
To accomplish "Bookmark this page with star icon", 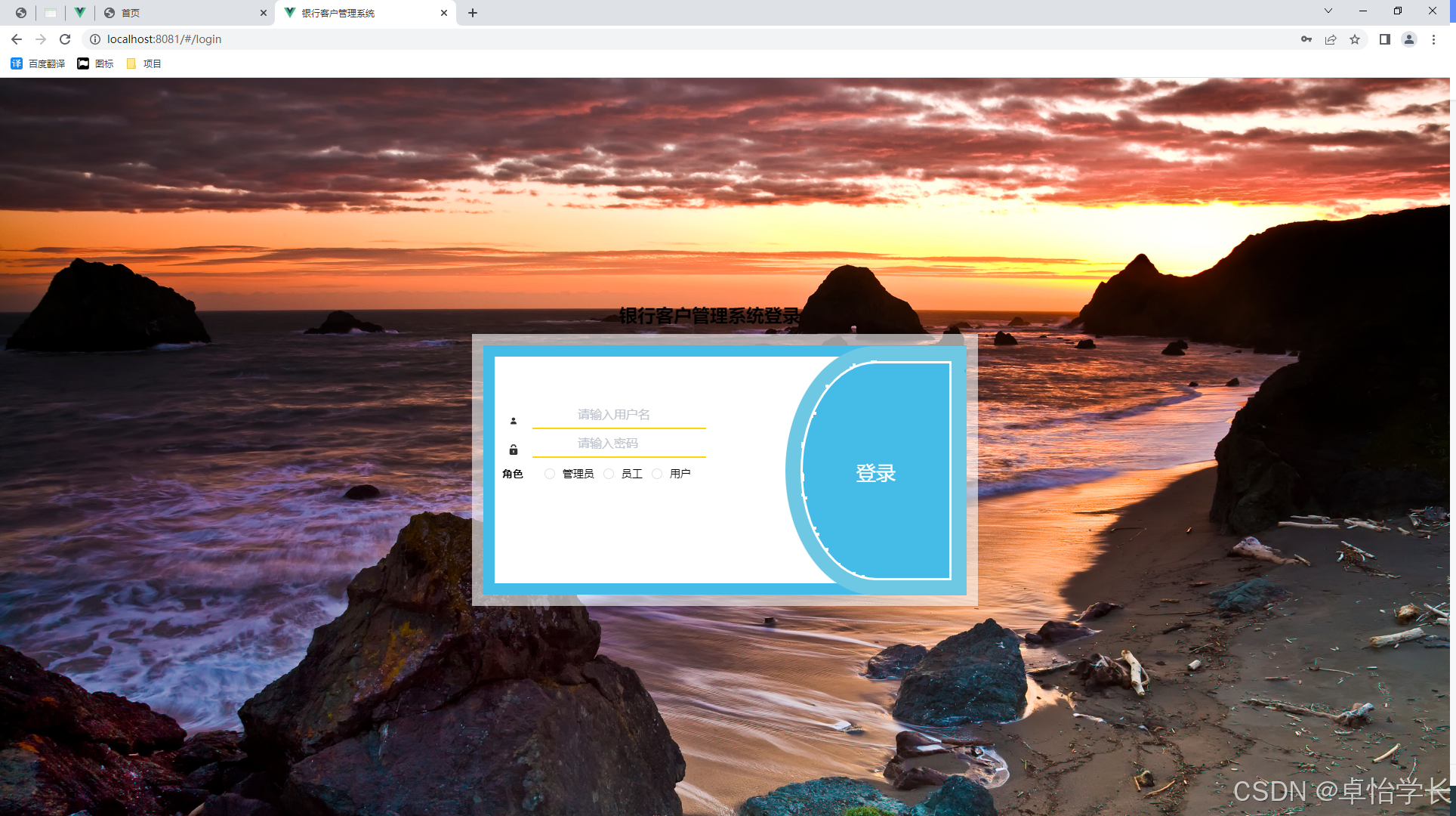I will (1355, 39).
